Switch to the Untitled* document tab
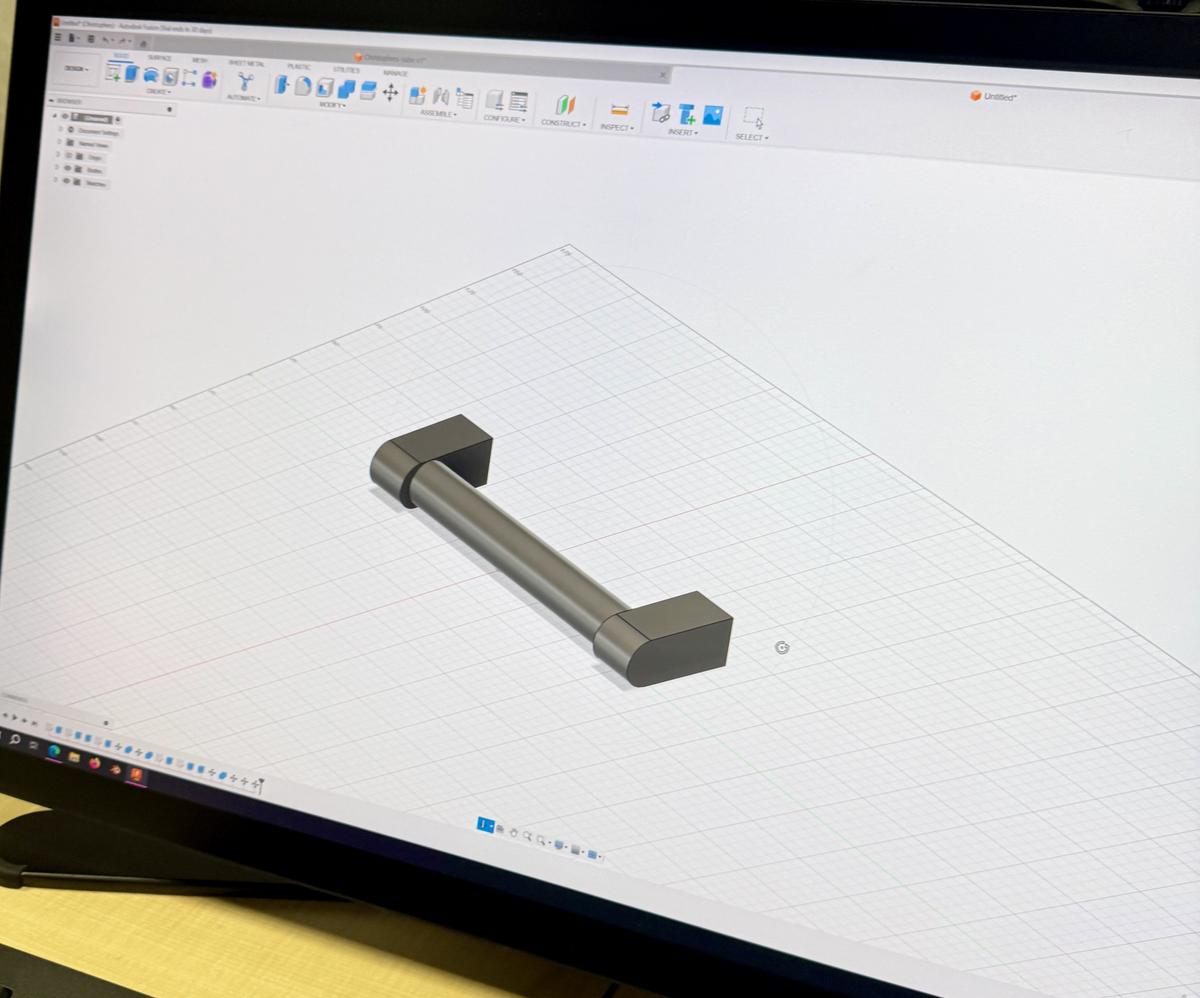Screen dimensions: 1200x998 click(x=994, y=96)
